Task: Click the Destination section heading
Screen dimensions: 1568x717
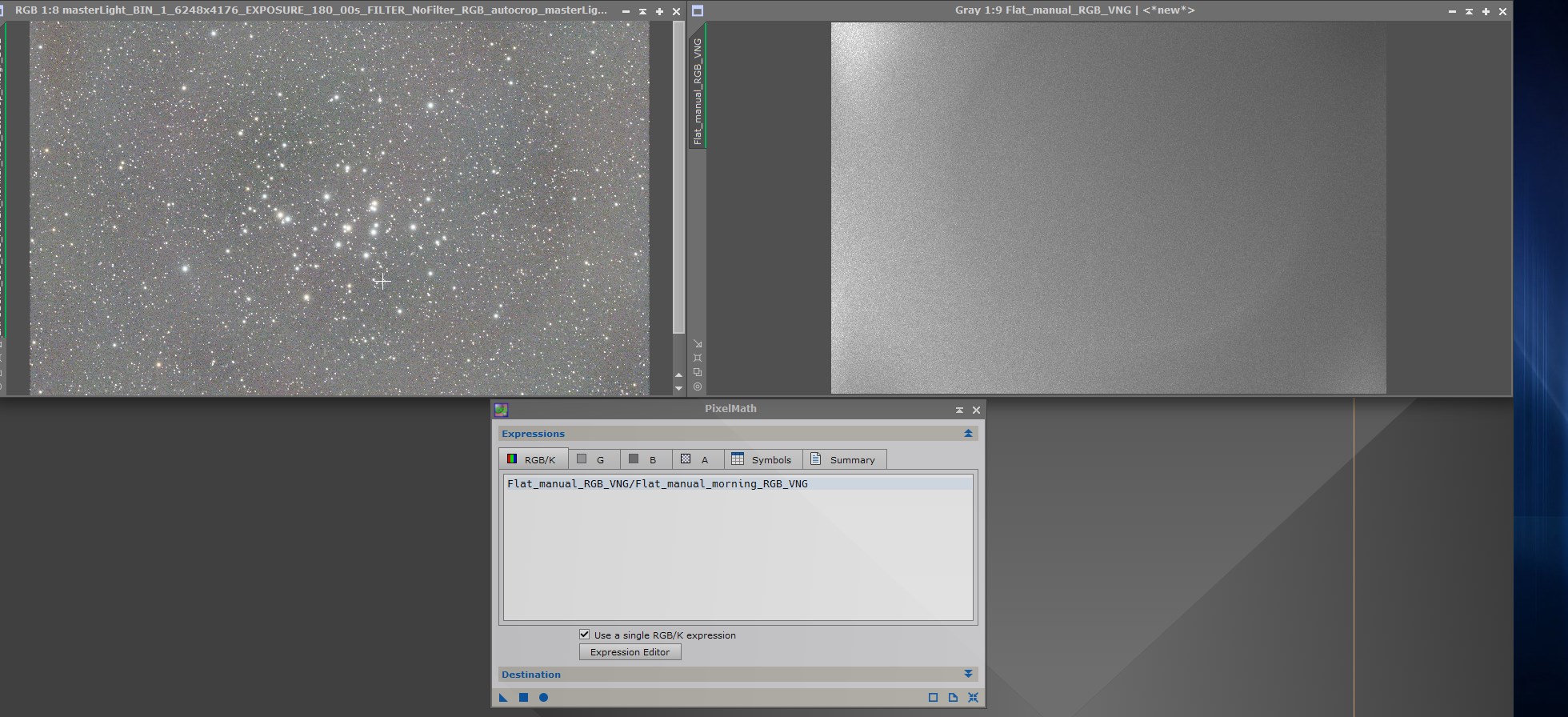Action: point(531,675)
